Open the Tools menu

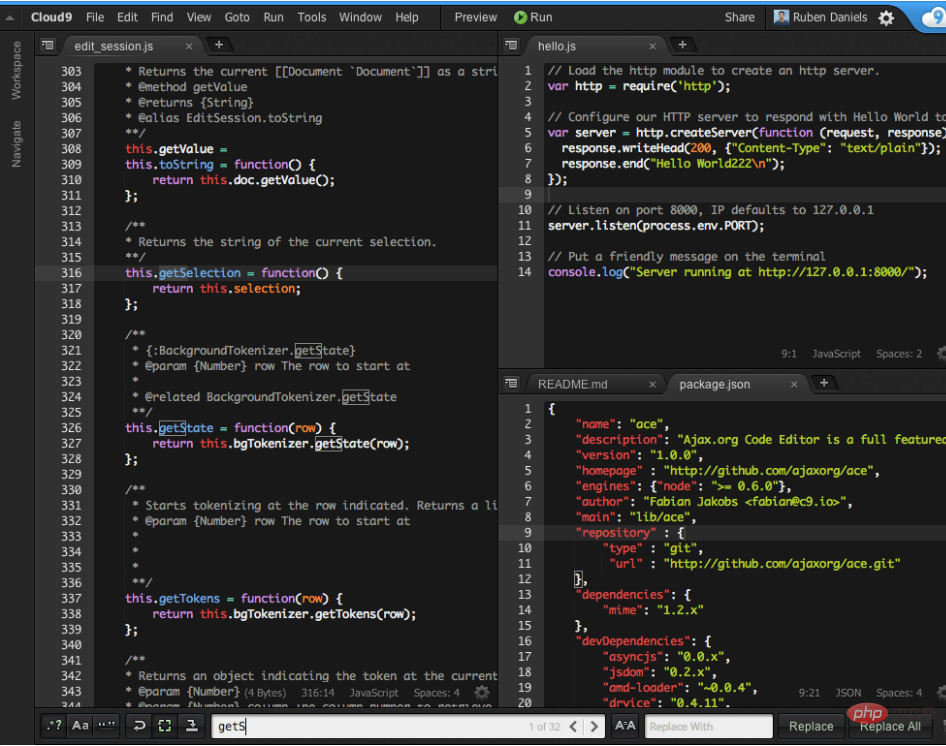pyautogui.click(x=311, y=18)
